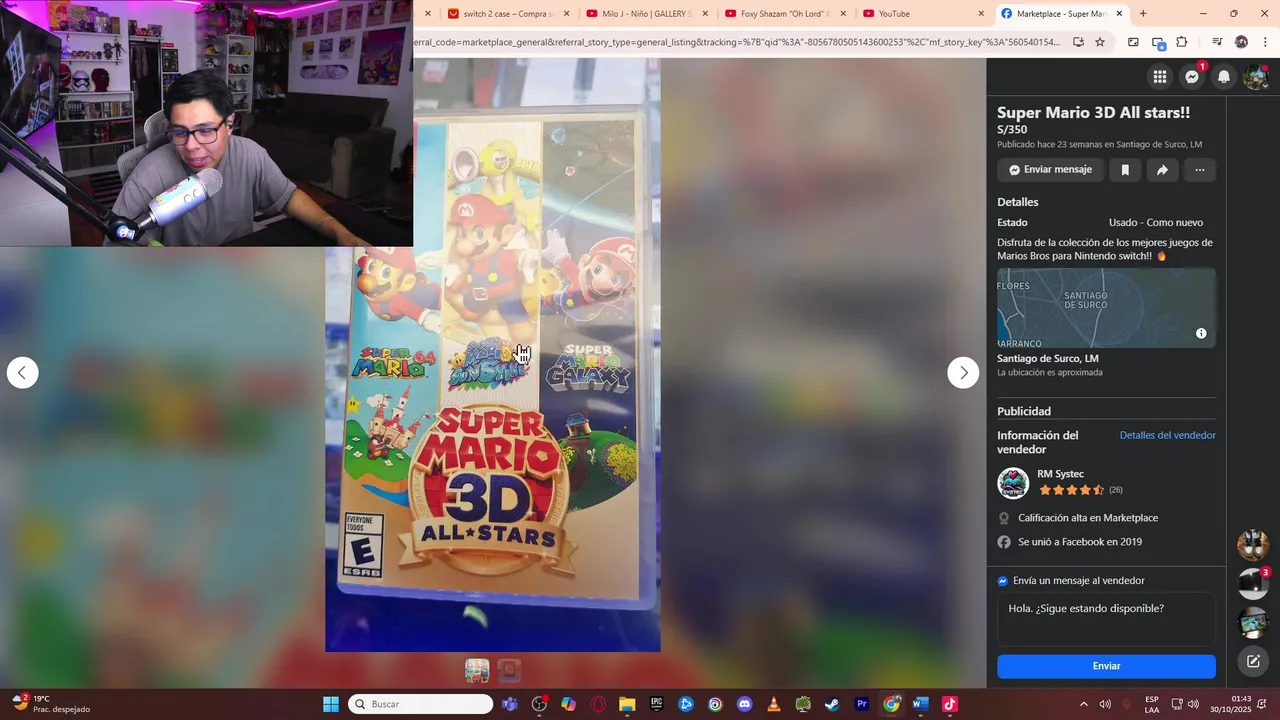
Task: Share the listing with the arrow button
Action: point(1162,170)
